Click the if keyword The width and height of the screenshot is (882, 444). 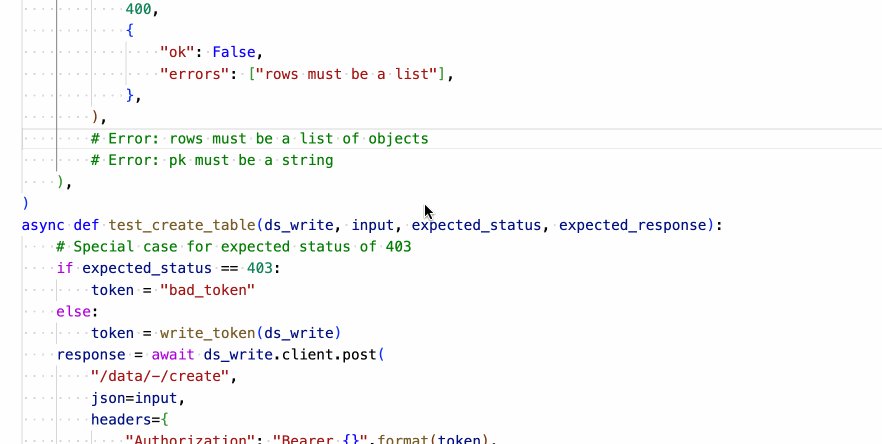pyautogui.click(x=65, y=268)
